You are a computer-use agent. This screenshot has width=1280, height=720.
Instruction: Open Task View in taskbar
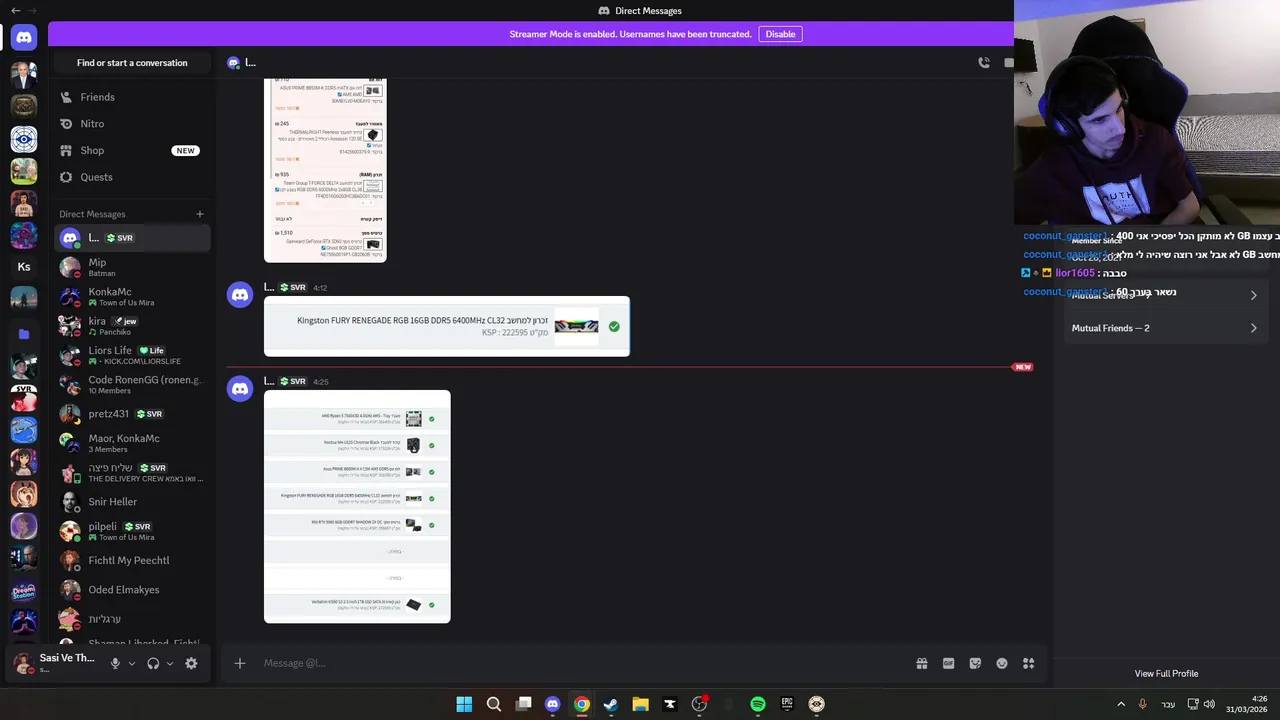[x=523, y=704]
